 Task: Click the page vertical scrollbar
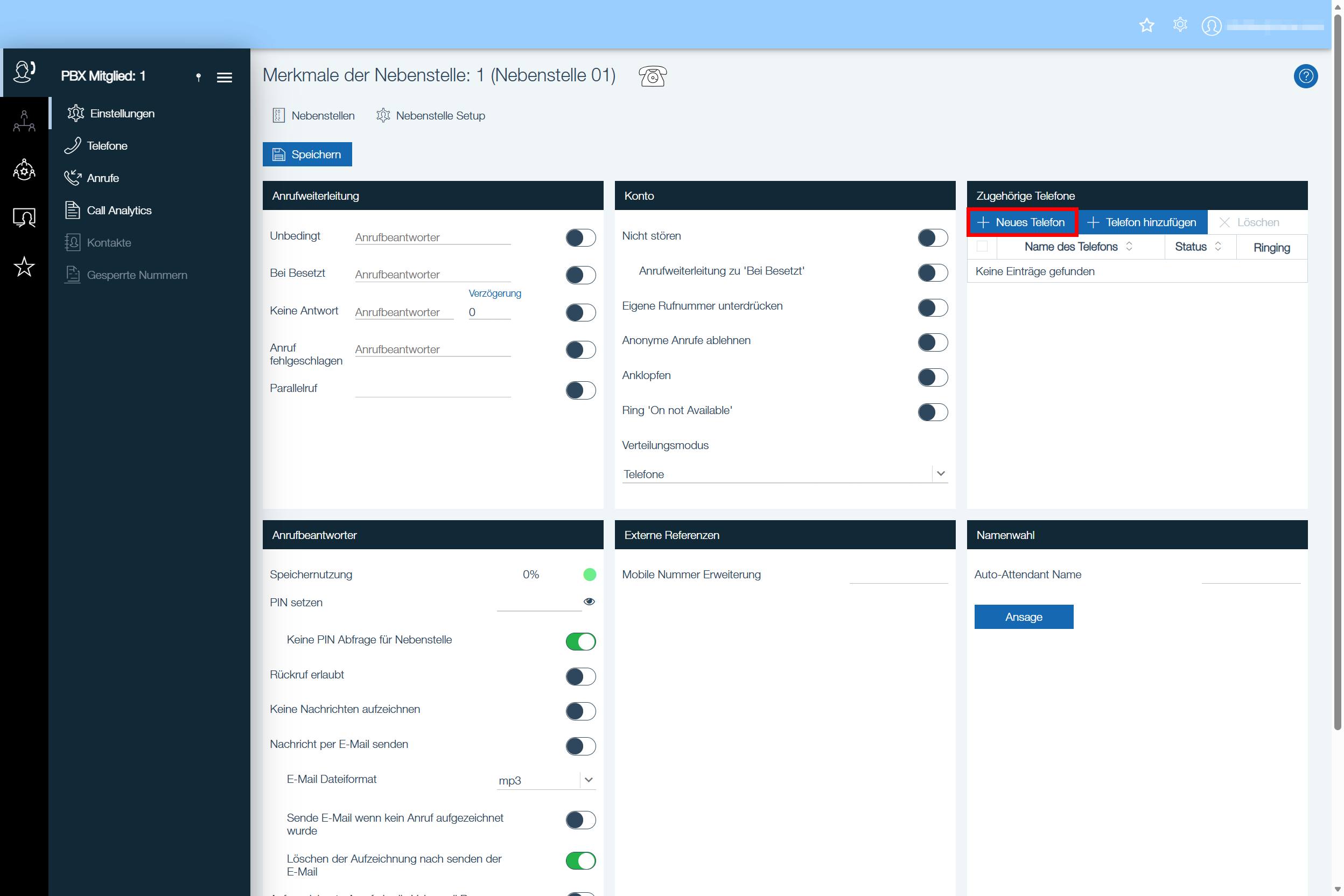[1337, 372]
